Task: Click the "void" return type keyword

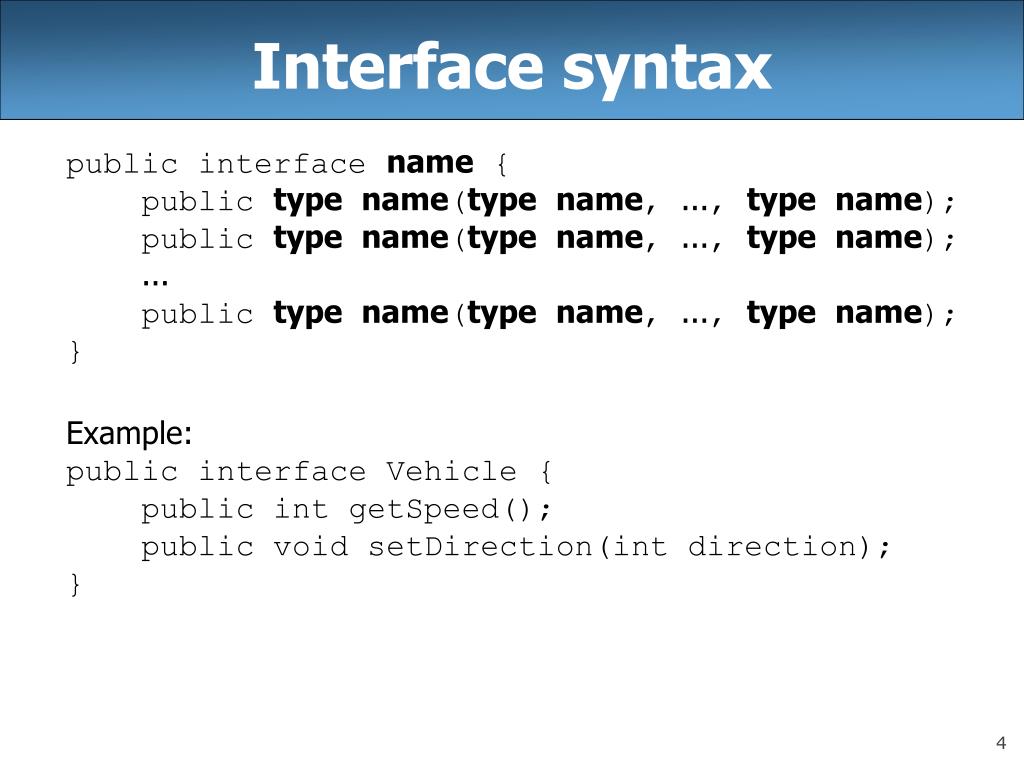Action: pos(311,547)
